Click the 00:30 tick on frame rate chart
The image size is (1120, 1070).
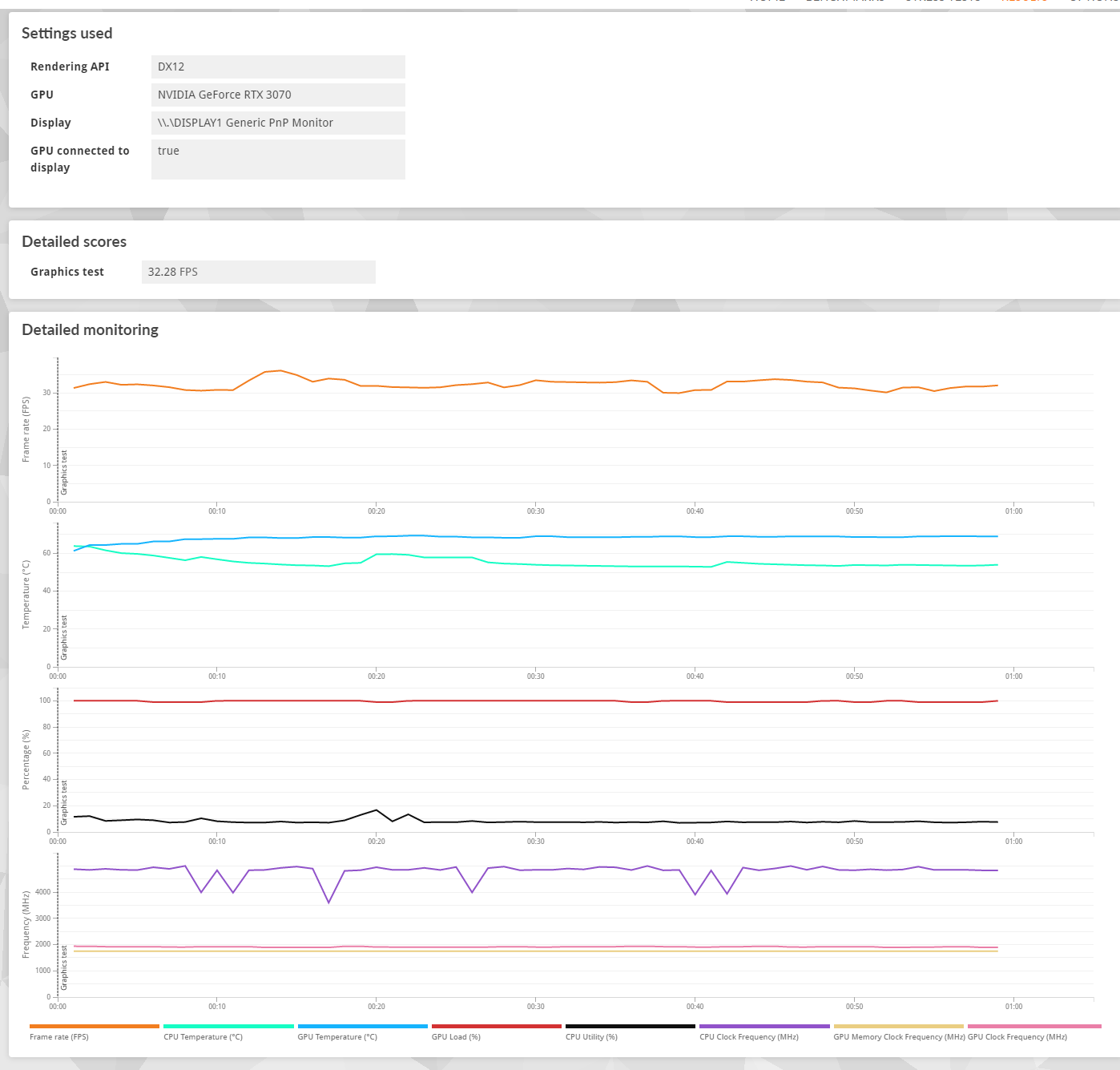[536, 511]
